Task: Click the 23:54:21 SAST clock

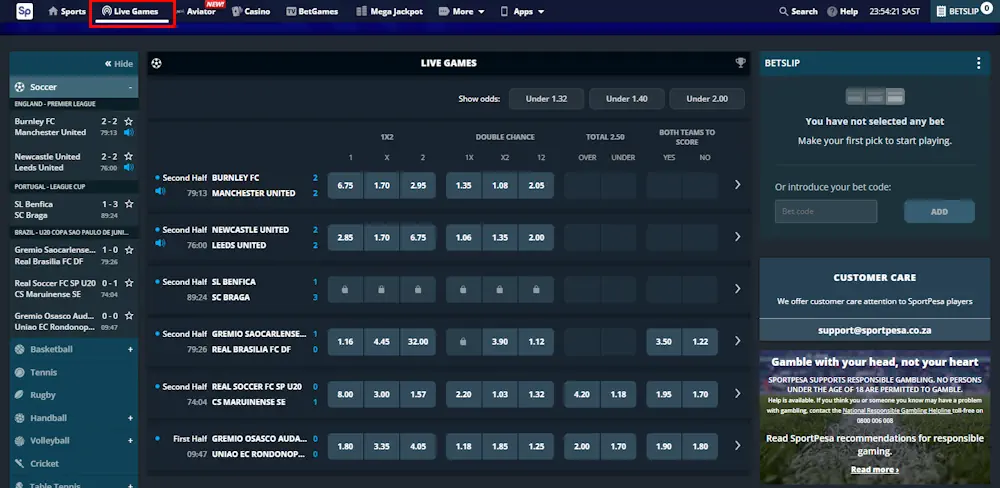Action: [x=895, y=11]
